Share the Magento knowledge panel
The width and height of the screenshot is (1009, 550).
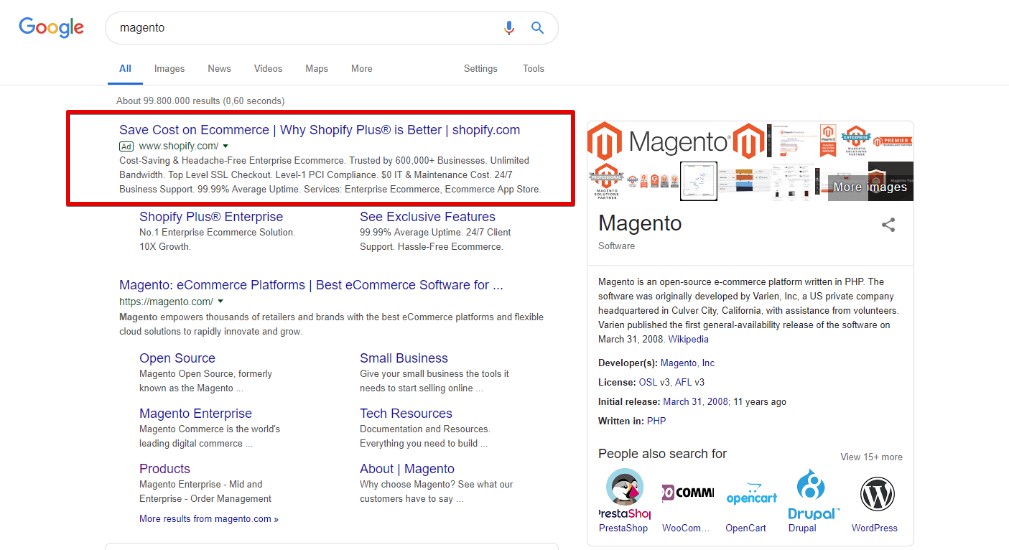click(888, 225)
